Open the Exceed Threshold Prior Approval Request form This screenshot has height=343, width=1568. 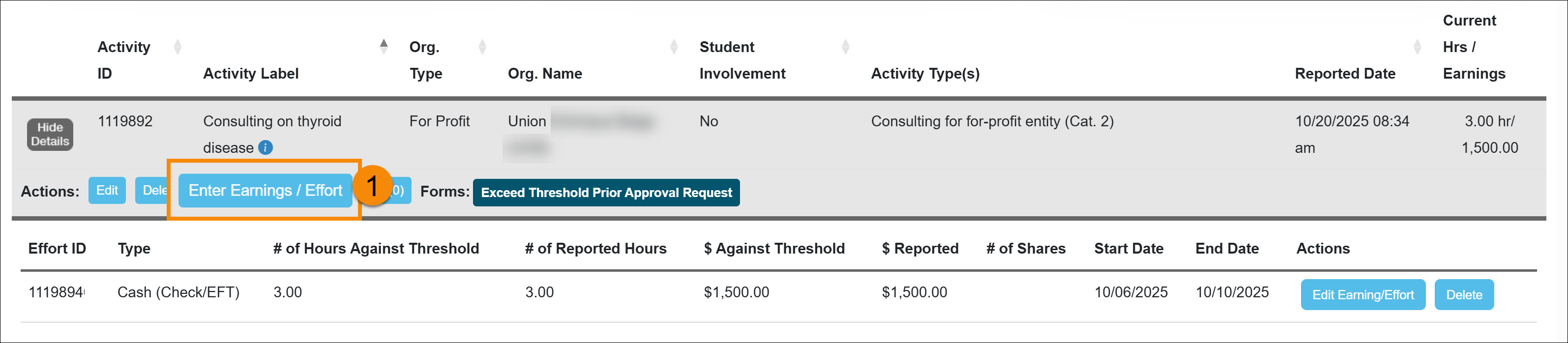606,193
